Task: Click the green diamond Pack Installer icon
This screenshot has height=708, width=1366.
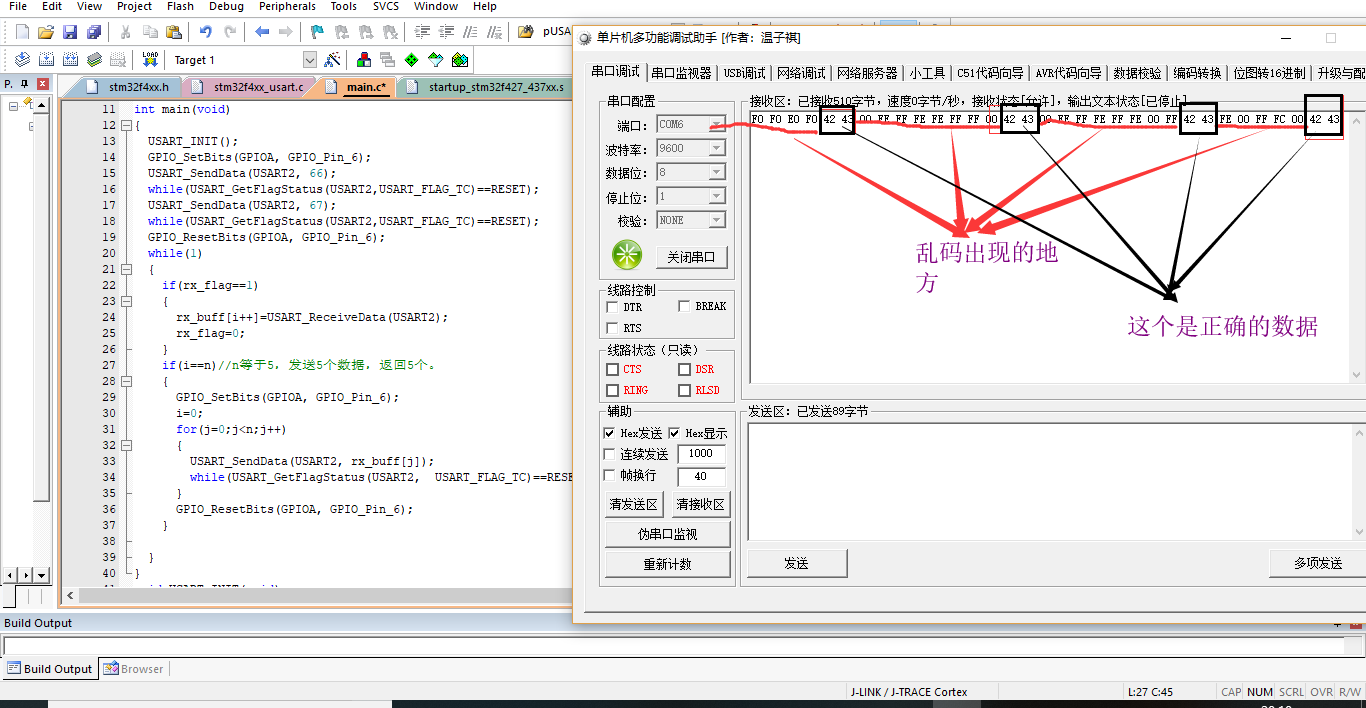Action: [411, 60]
